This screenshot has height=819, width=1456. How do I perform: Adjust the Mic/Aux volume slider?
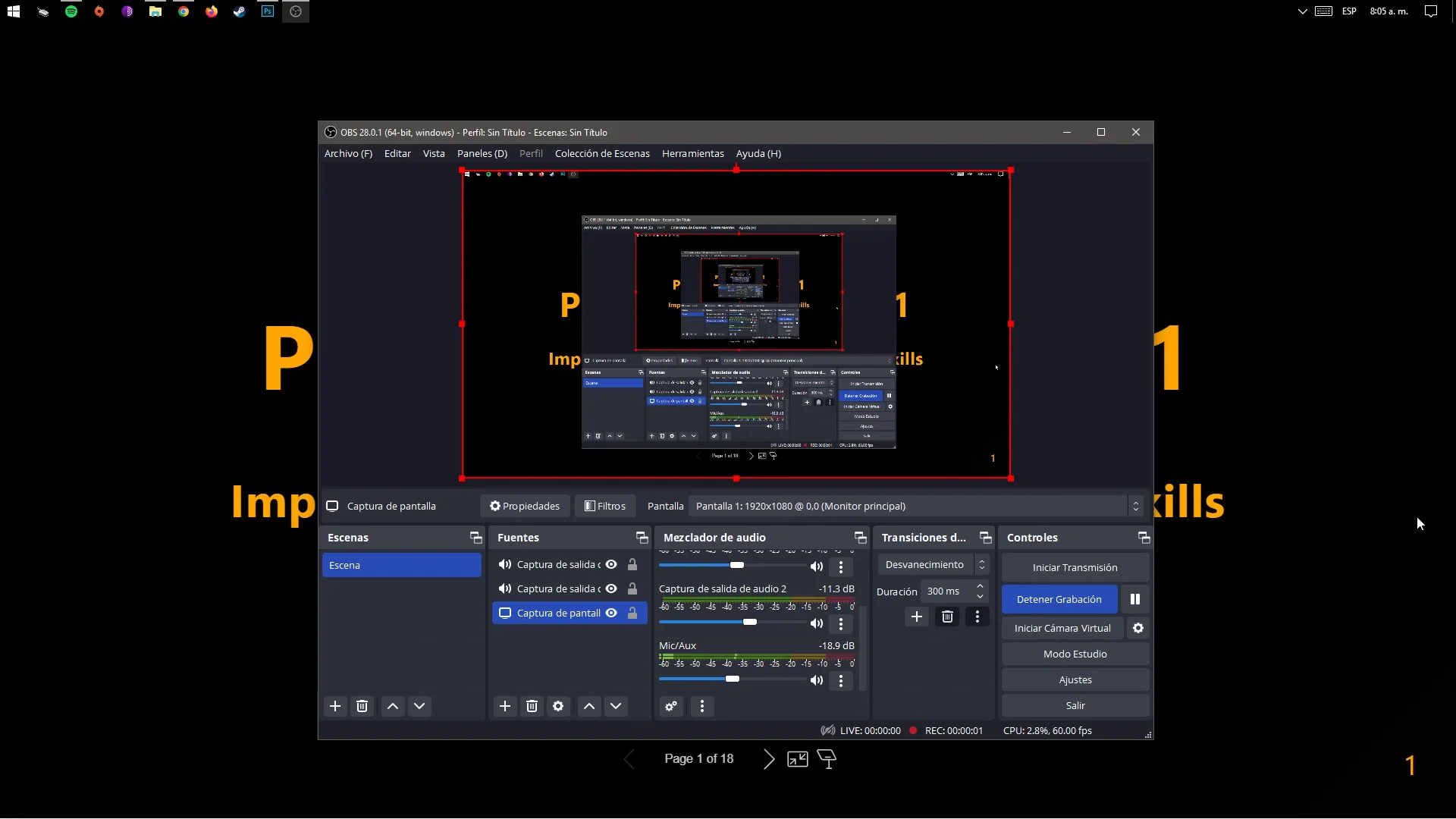coord(732,679)
